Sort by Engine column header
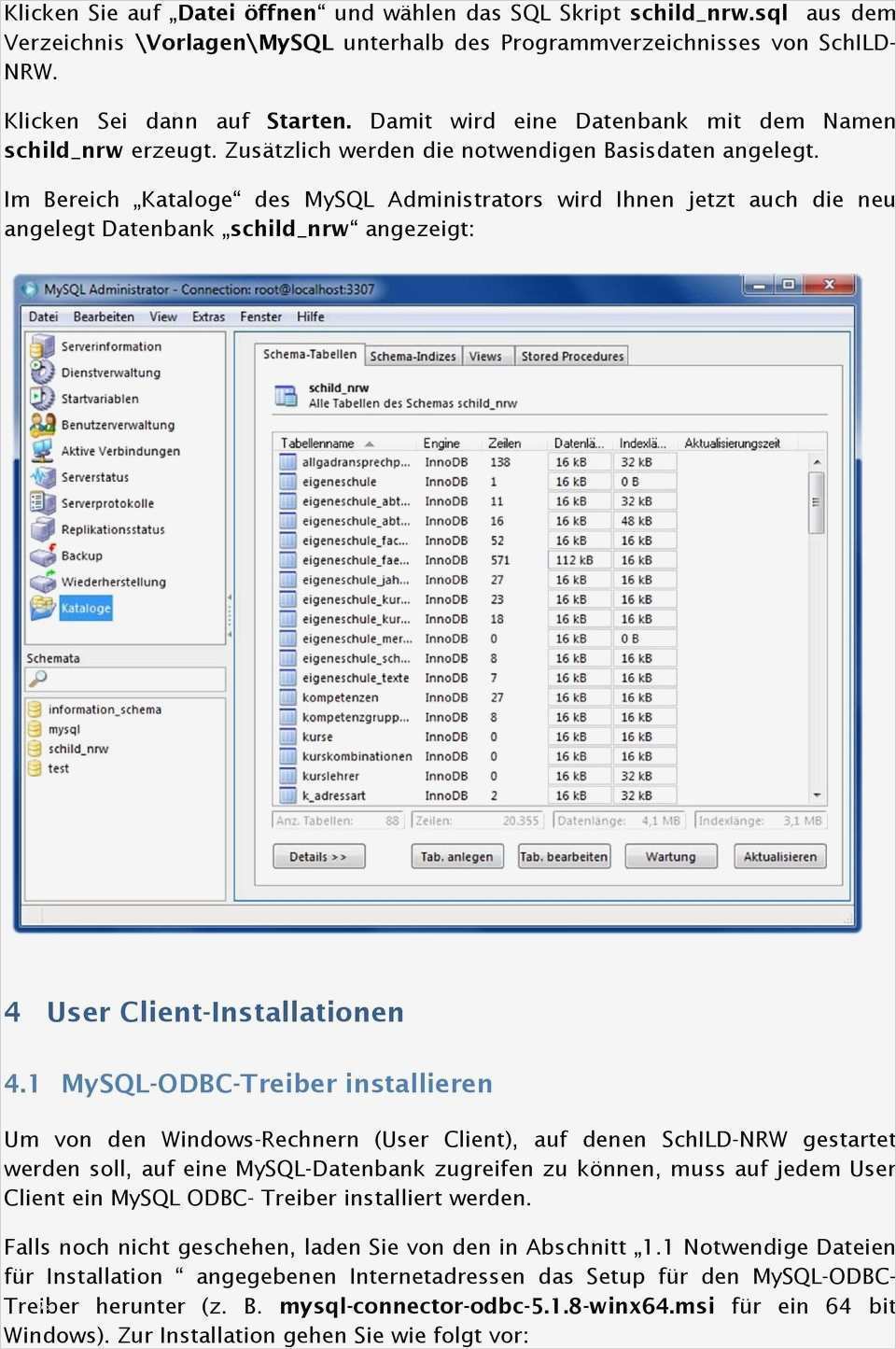 click(x=449, y=443)
